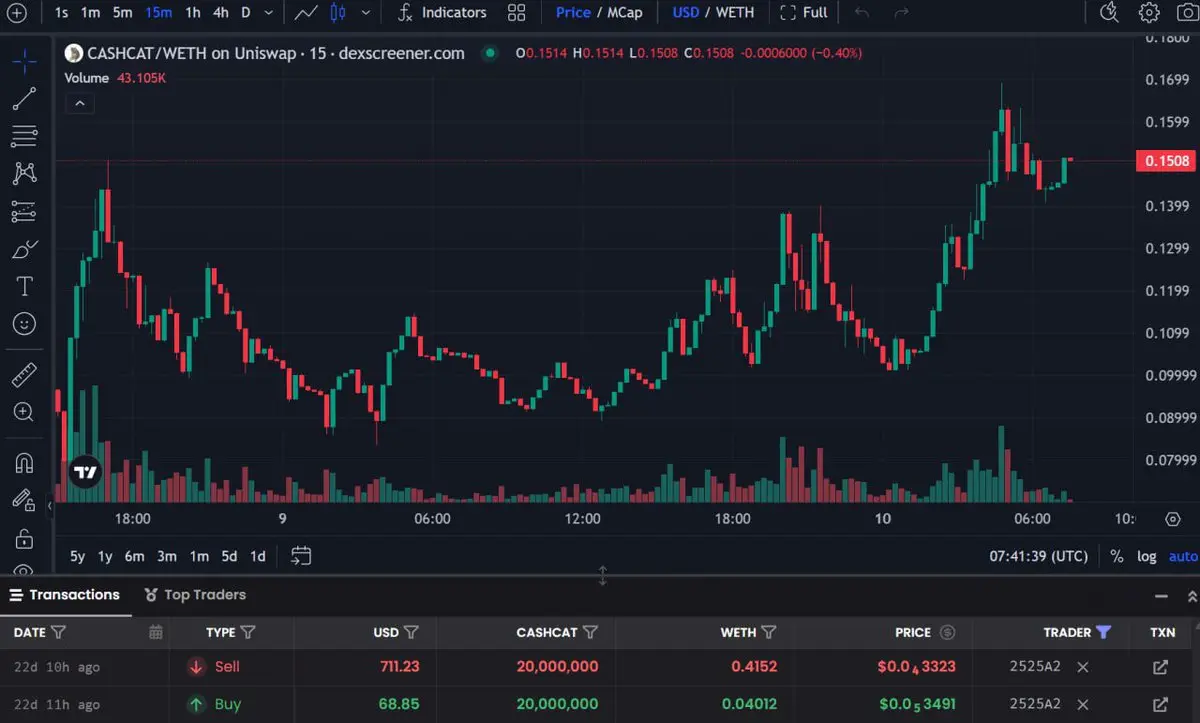Open the active TRADER filter

tap(1103, 632)
